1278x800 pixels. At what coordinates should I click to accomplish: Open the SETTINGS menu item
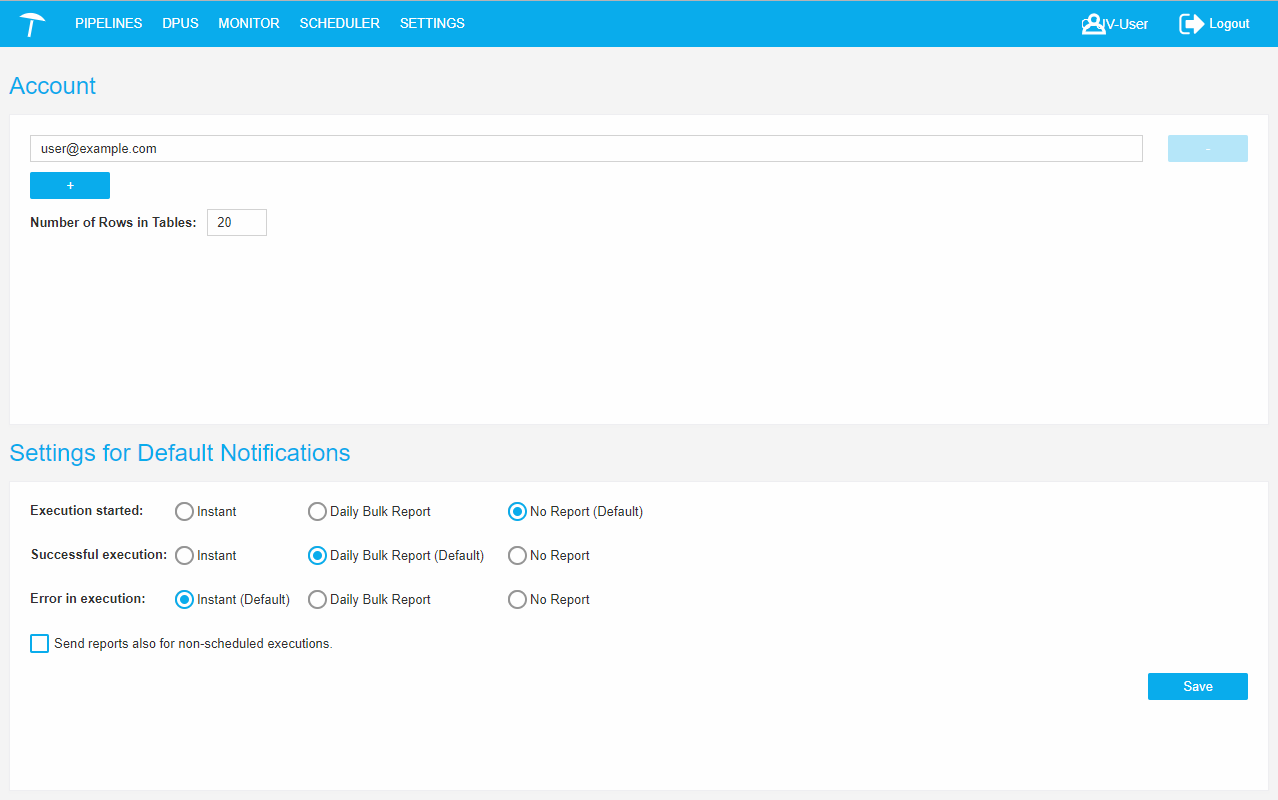pos(432,23)
